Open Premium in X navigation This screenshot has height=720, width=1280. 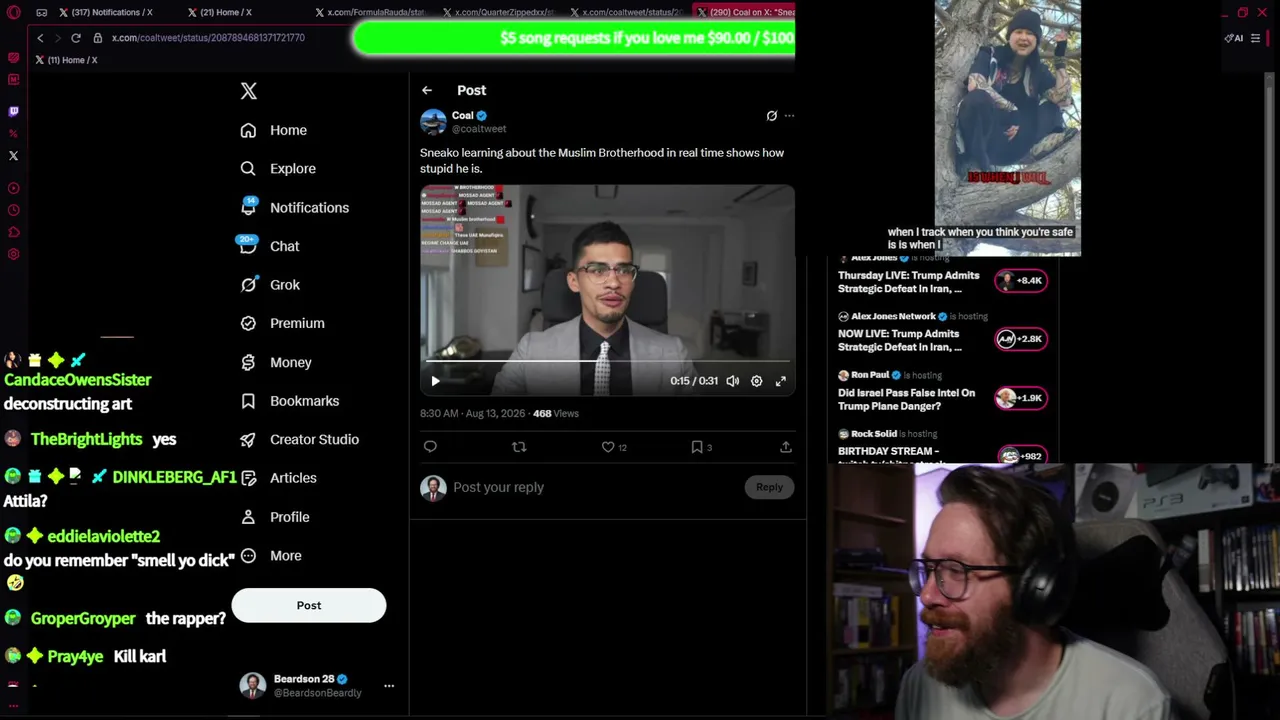click(282, 324)
